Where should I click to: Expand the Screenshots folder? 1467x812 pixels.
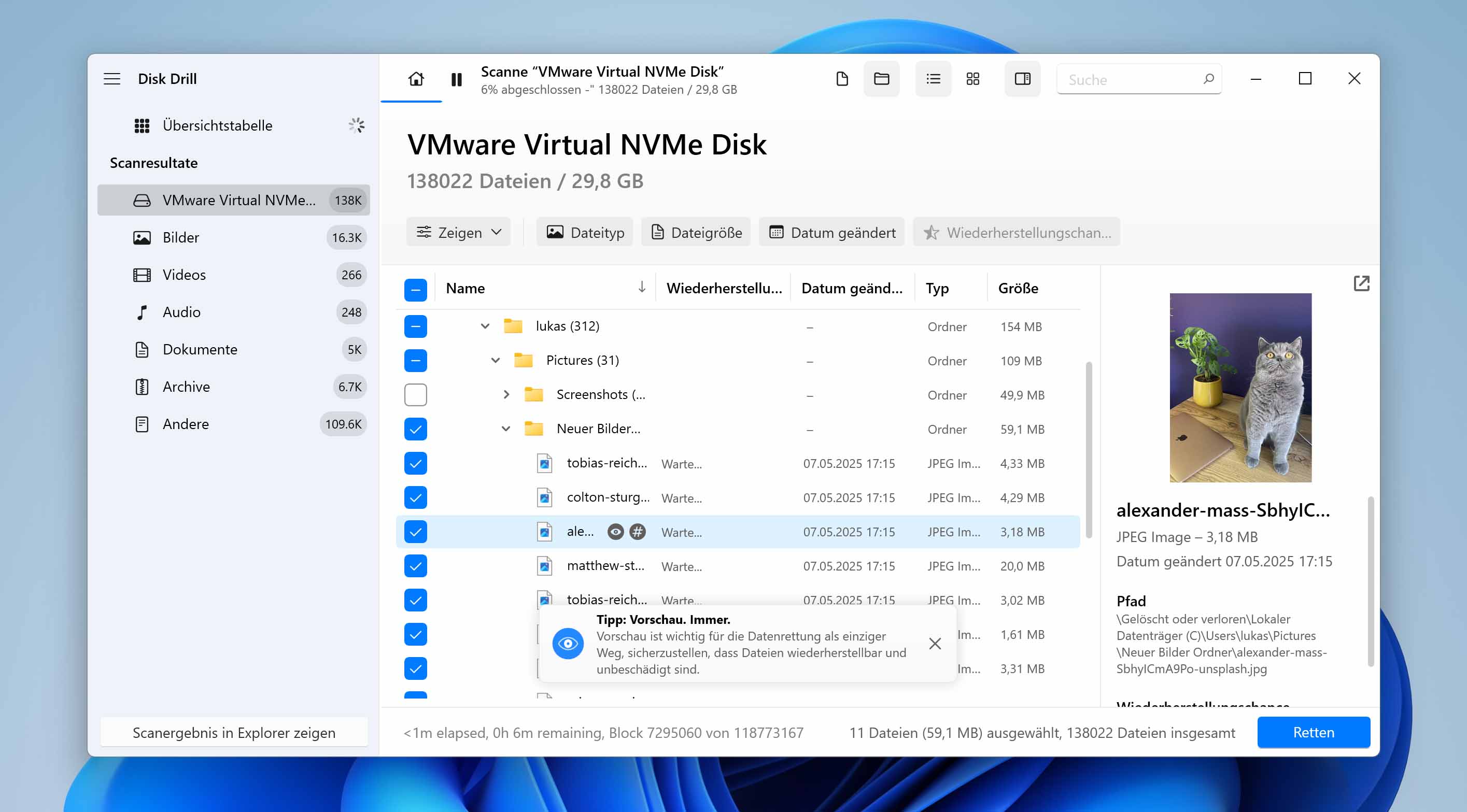(506, 394)
